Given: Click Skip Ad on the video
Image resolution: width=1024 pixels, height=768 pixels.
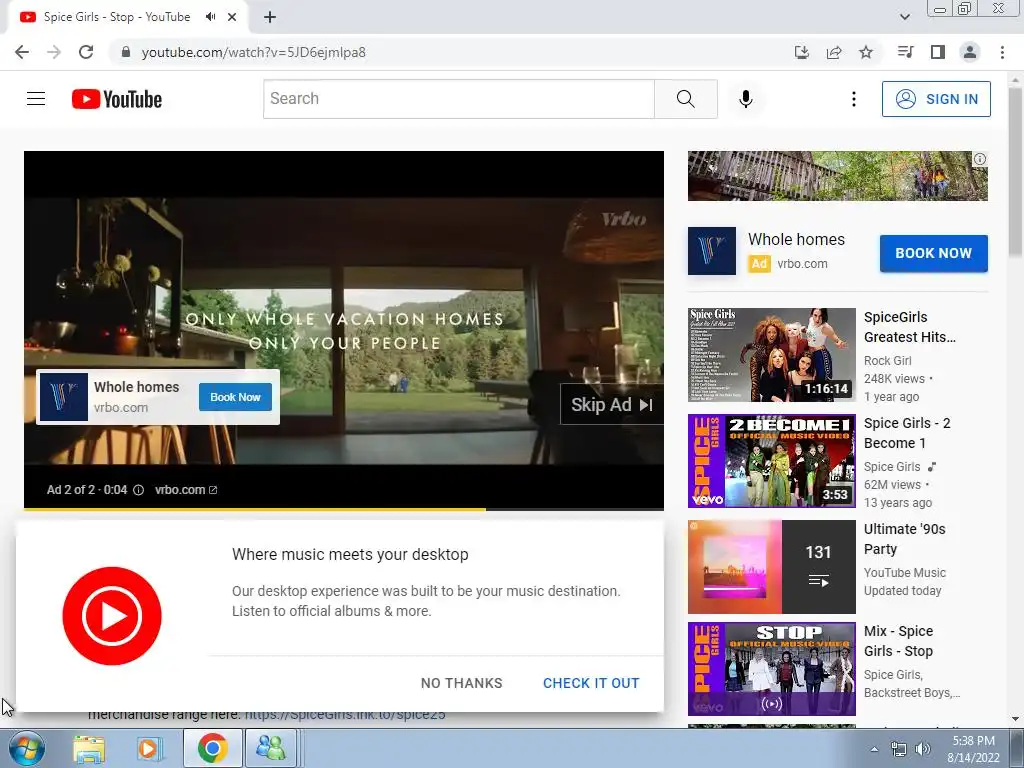Looking at the screenshot, I should point(612,405).
